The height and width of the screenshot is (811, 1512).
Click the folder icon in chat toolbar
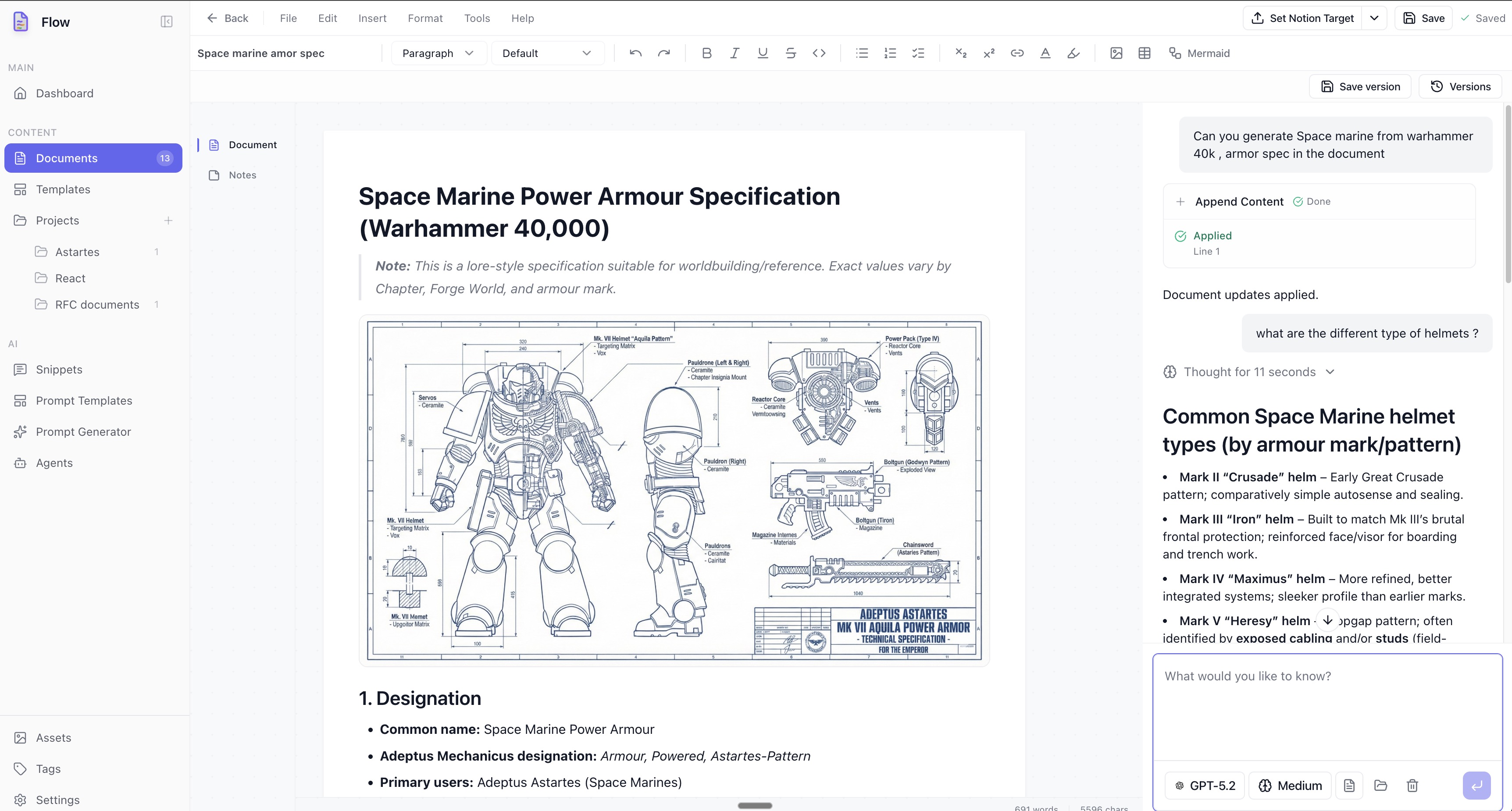click(1380, 786)
